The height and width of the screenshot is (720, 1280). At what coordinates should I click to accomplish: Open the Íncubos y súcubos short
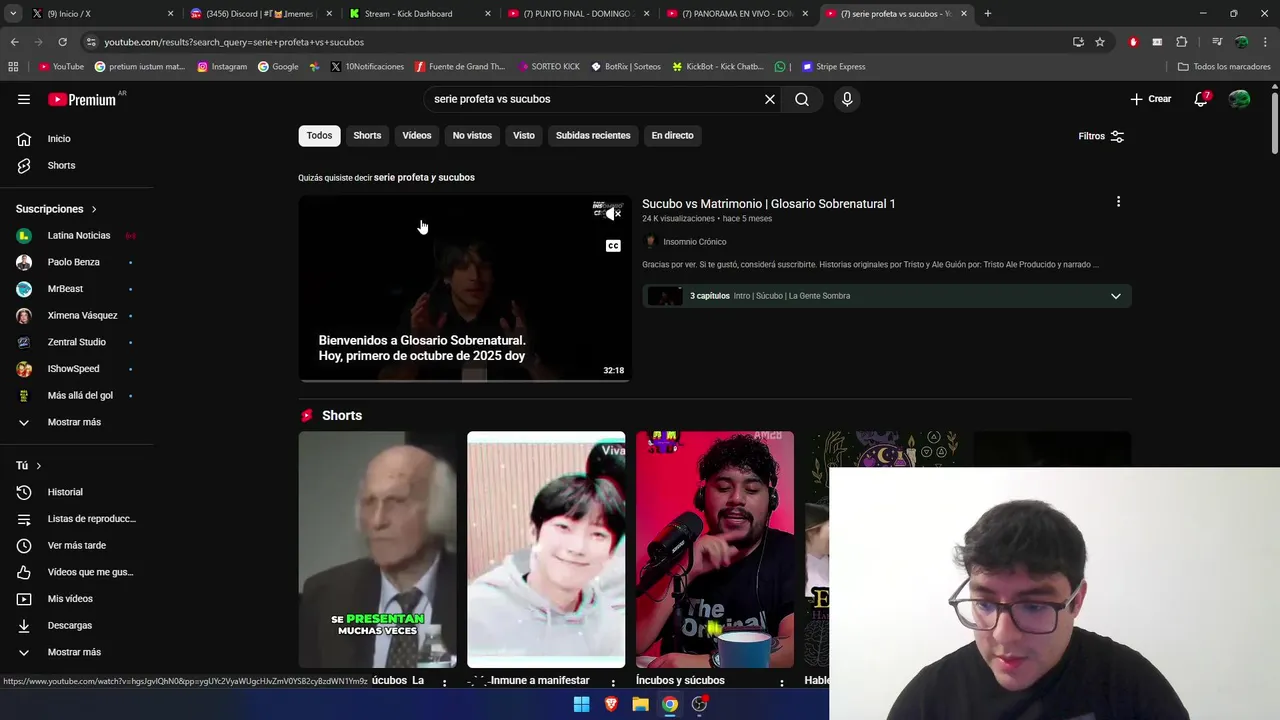point(715,549)
